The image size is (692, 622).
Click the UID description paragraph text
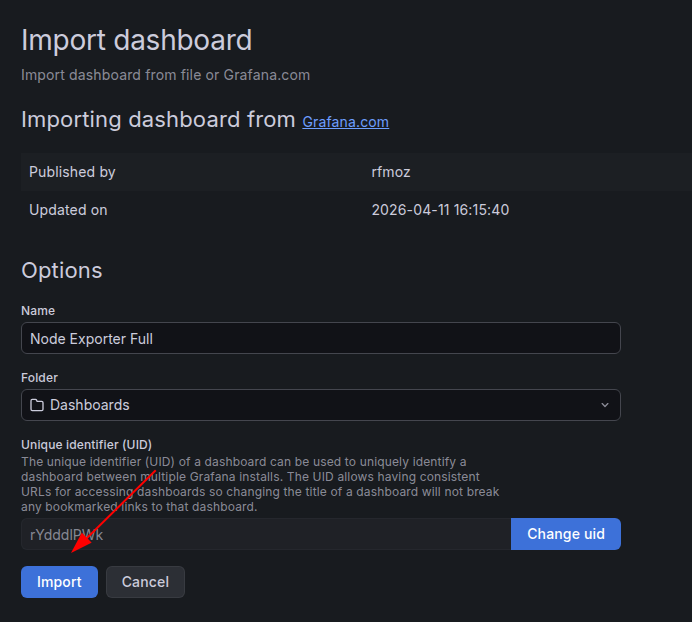pyautogui.click(x=260, y=484)
